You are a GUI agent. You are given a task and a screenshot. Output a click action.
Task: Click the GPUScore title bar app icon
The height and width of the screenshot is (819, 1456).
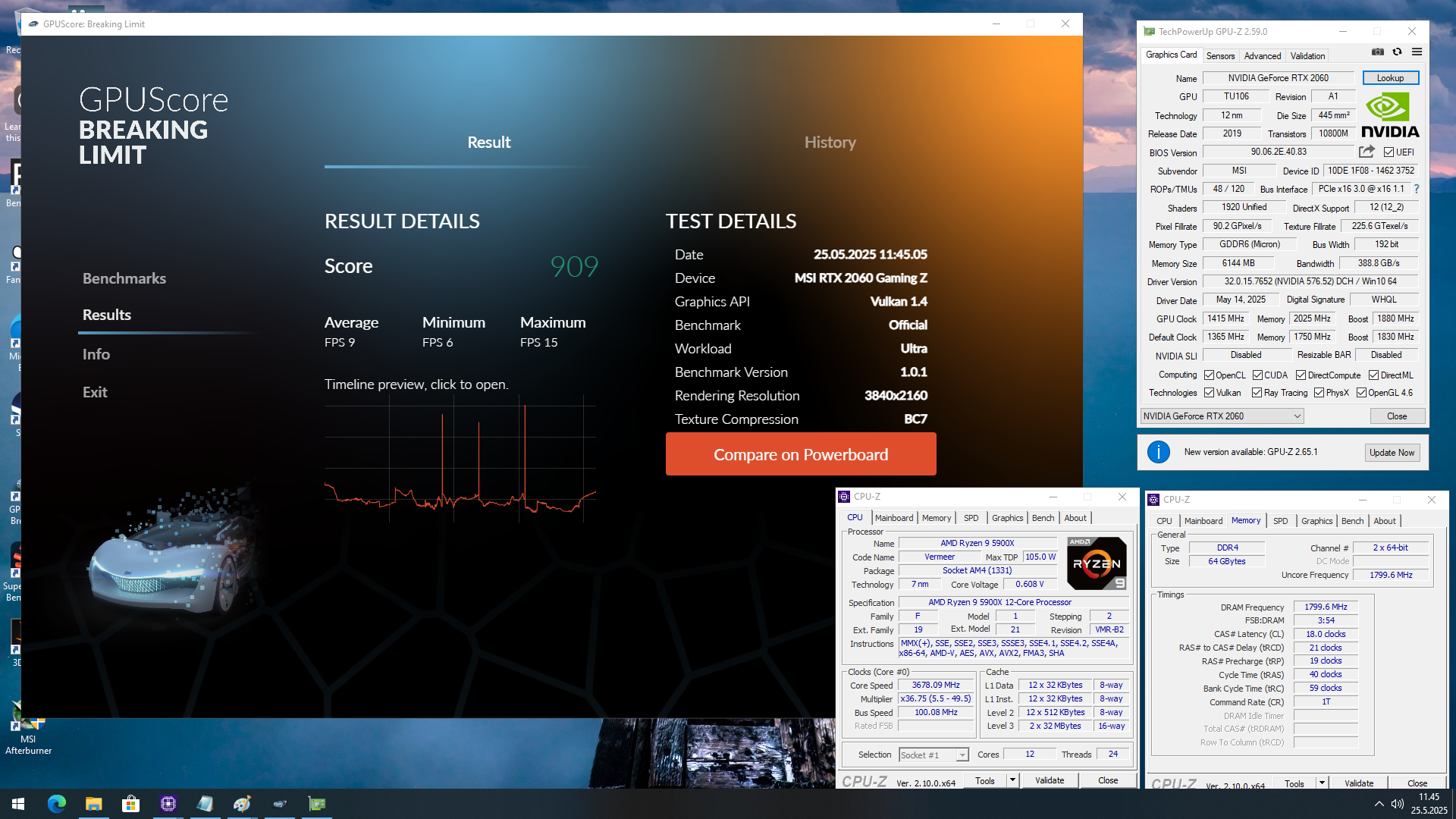pos(33,24)
